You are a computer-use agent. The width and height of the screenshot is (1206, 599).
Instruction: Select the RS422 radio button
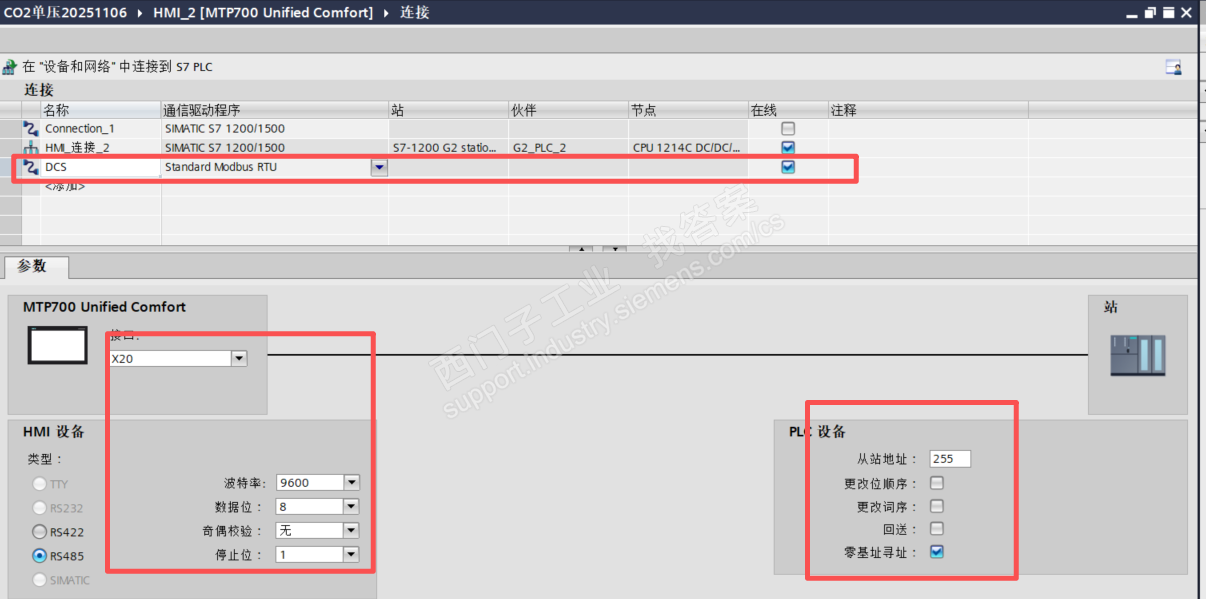(x=40, y=532)
